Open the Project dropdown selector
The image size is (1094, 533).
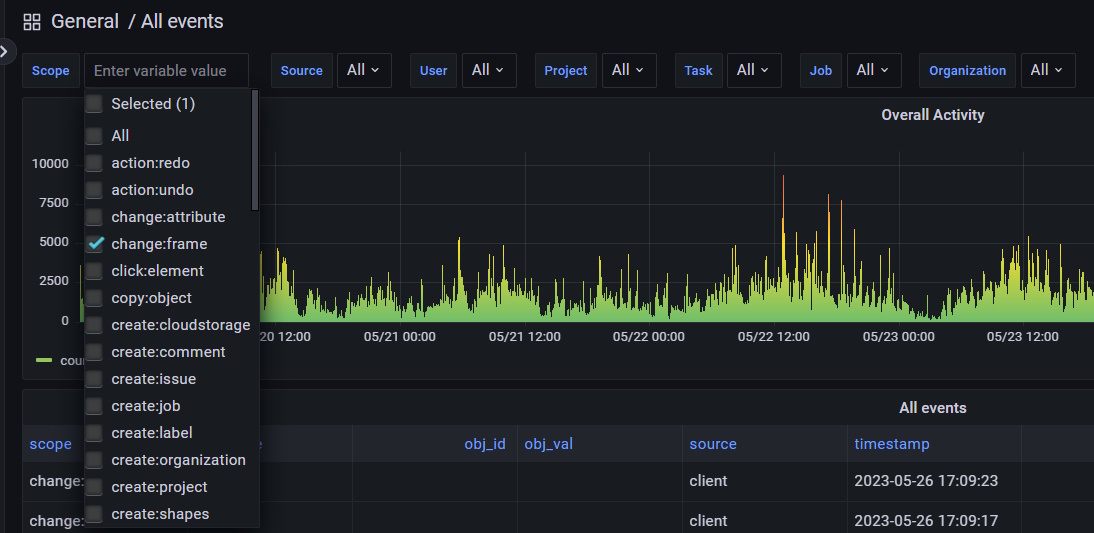(x=628, y=70)
